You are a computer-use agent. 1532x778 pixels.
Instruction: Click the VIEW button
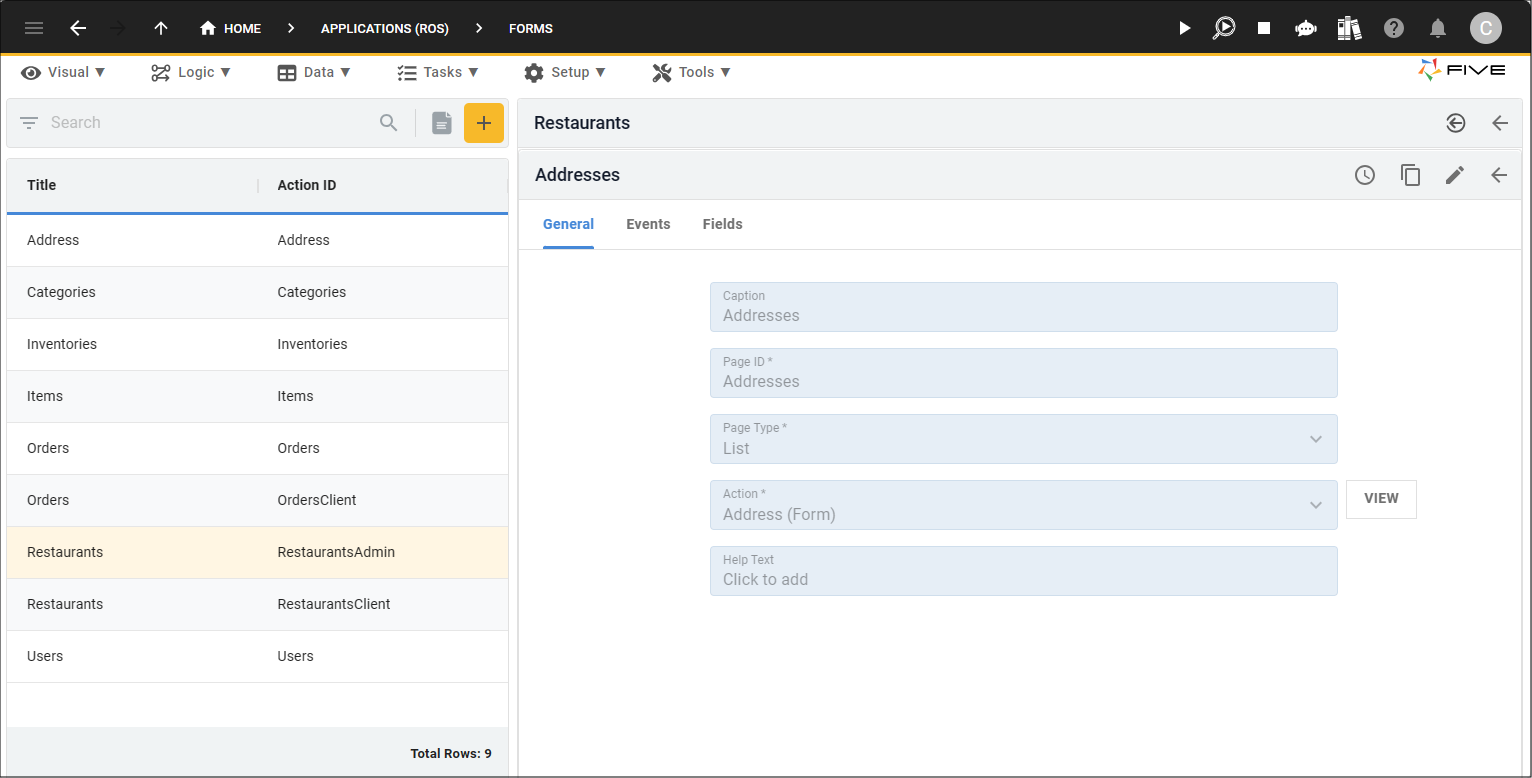click(1381, 499)
